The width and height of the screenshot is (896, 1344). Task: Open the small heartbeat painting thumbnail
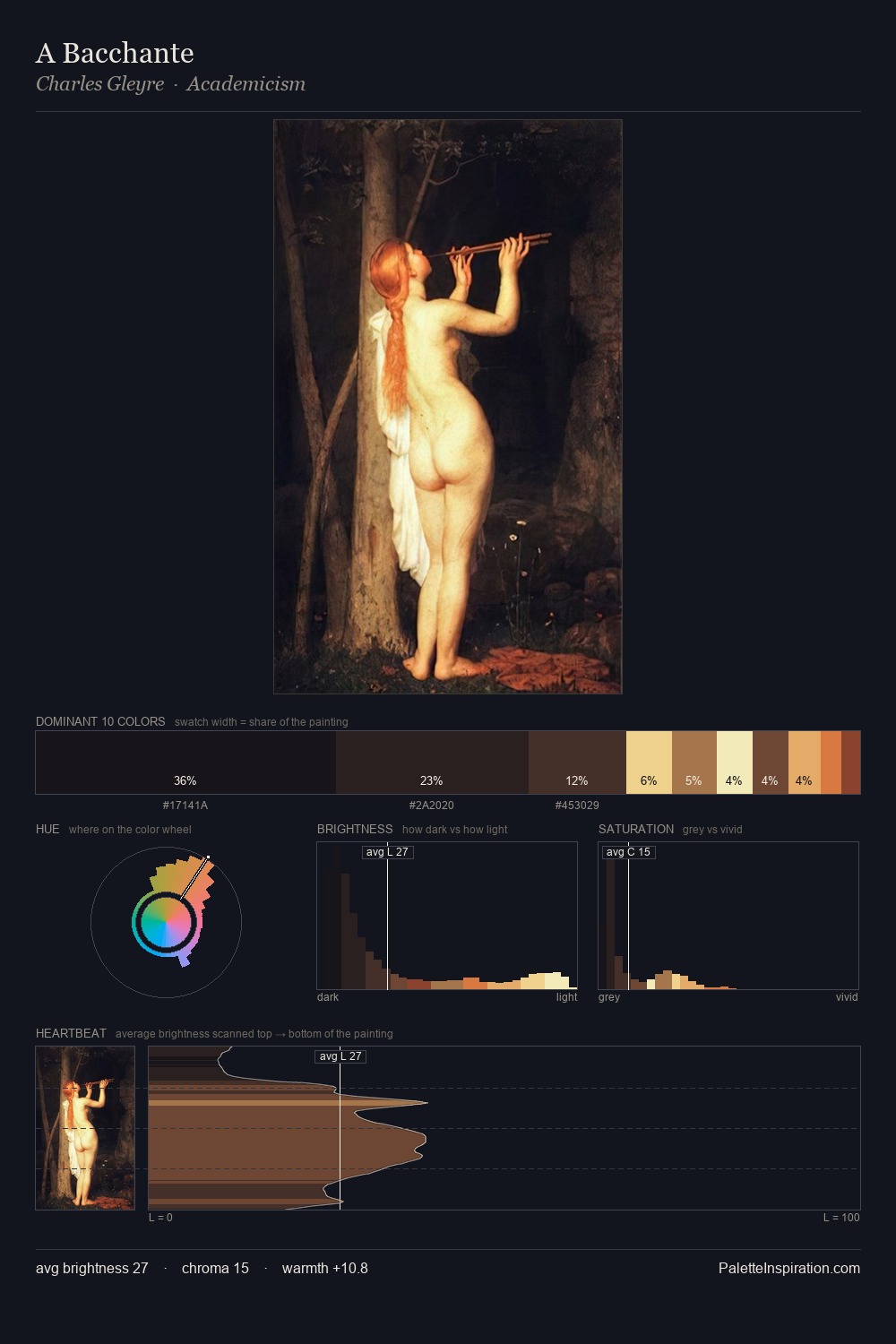tap(85, 1128)
